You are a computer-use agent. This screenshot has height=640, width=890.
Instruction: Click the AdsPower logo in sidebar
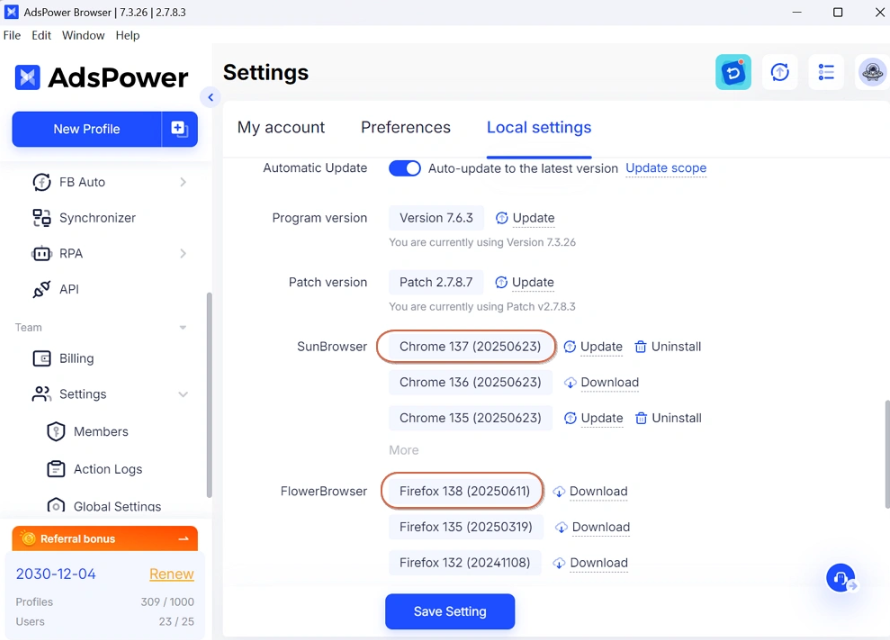tap(101, 77)
